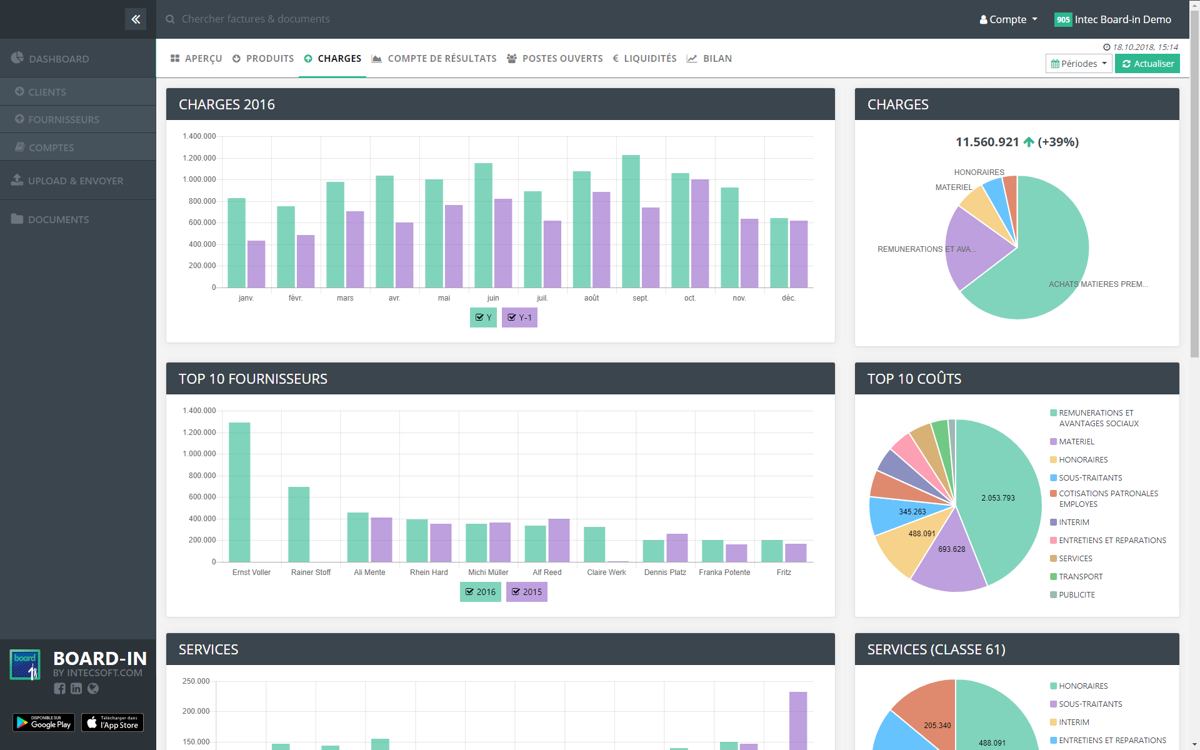The width and height of the screenshot is (1200, 750).
Task: Open the Liquidités tab
Action: coord(643,58)
